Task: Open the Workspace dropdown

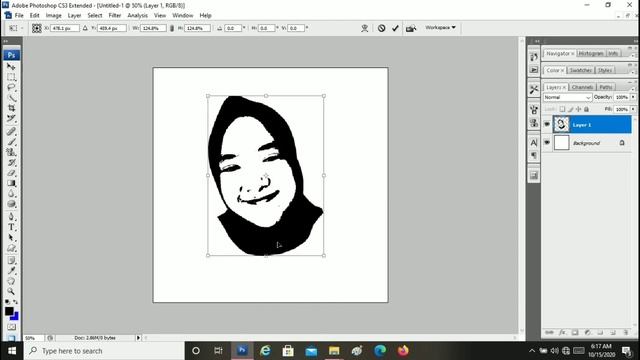Action: [x=440, y=27]
